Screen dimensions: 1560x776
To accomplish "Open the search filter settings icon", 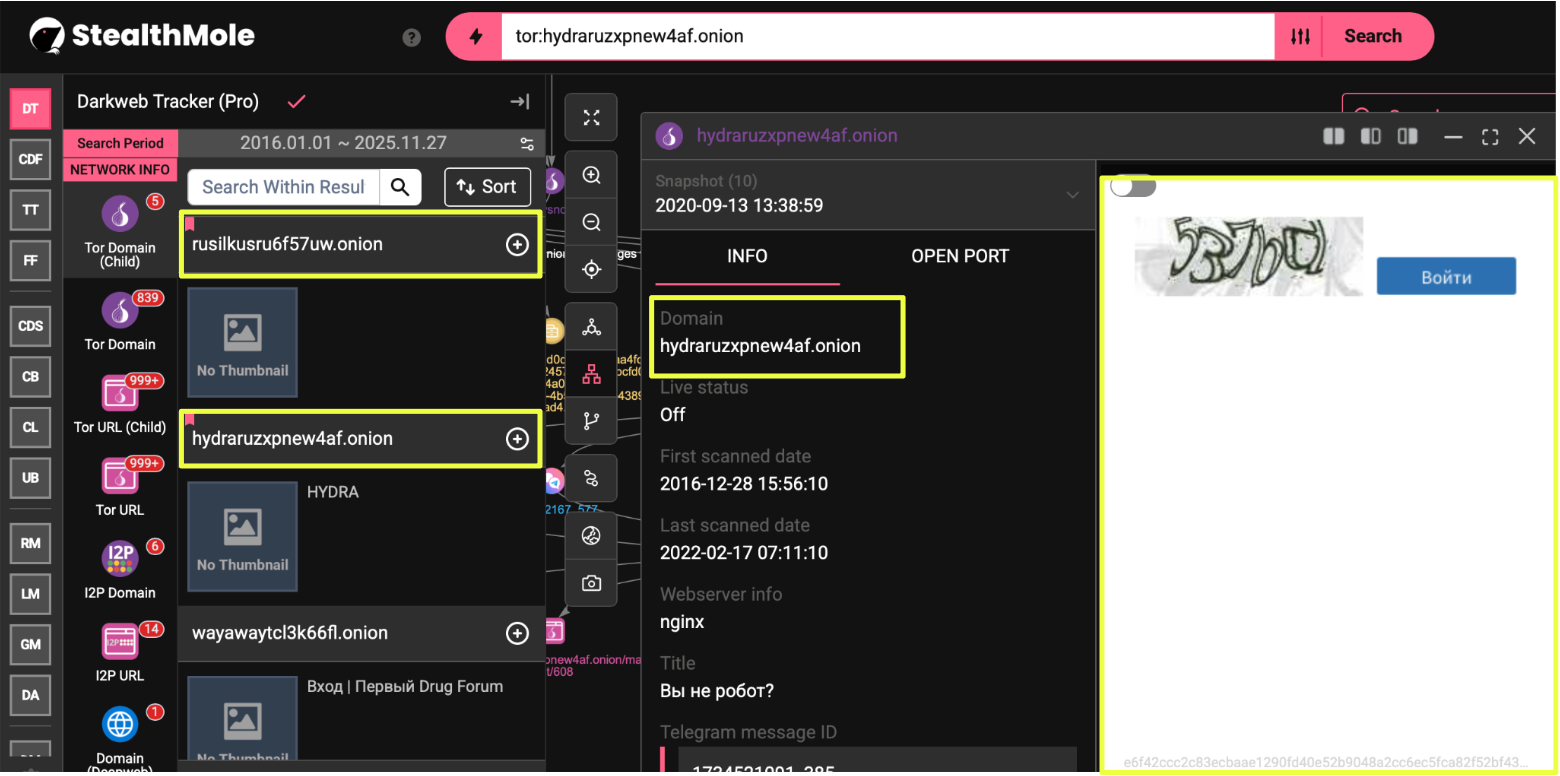I will (1299, 37).
